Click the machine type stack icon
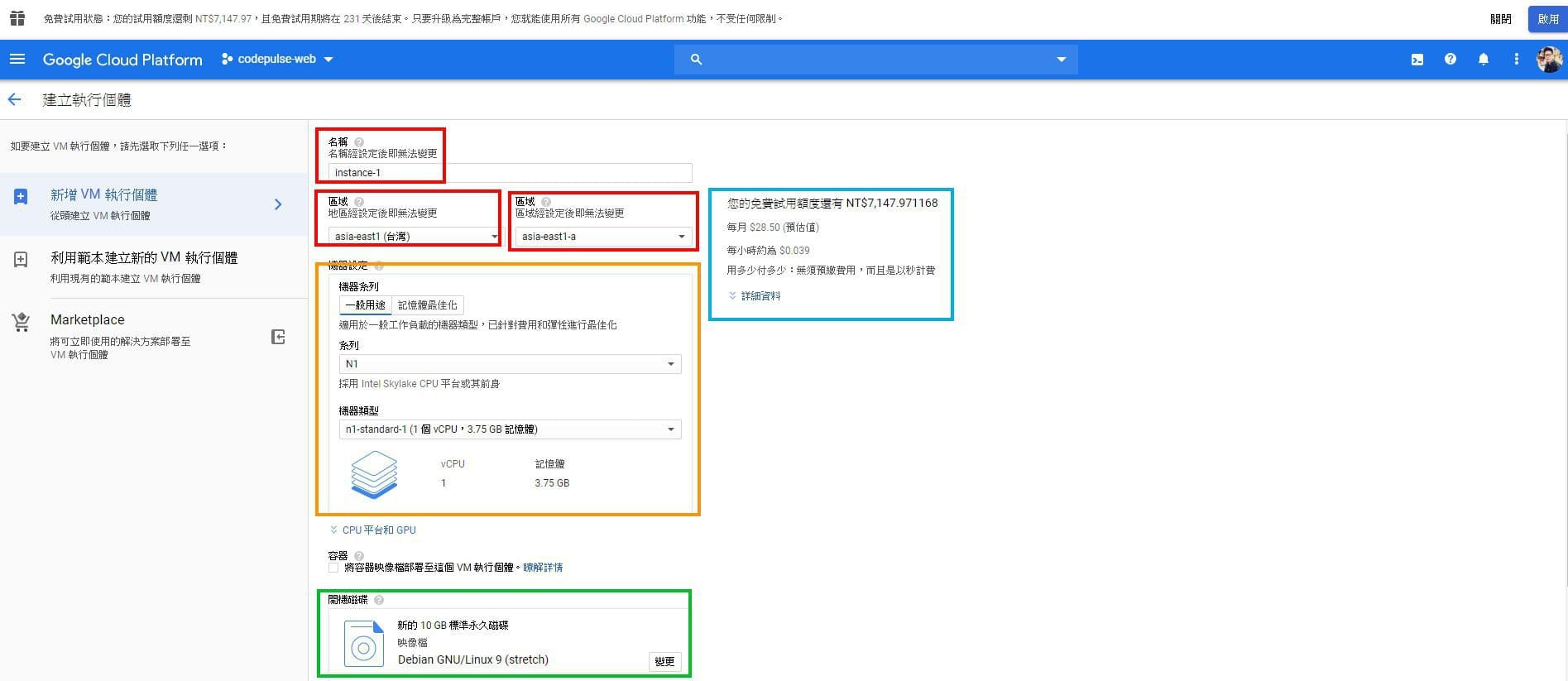 374,474
